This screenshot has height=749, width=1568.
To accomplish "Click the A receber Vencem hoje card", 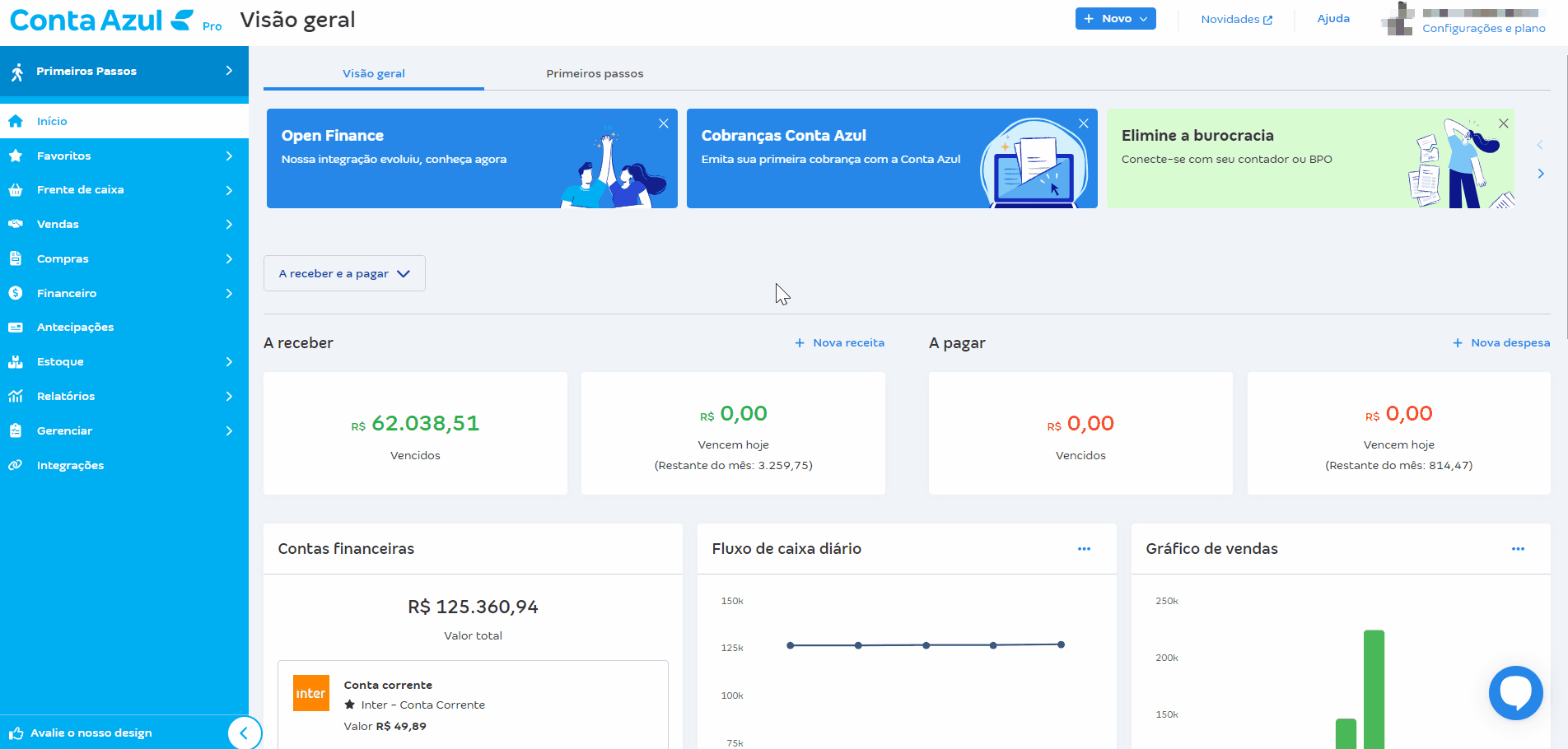I will (x=733, y=433).
